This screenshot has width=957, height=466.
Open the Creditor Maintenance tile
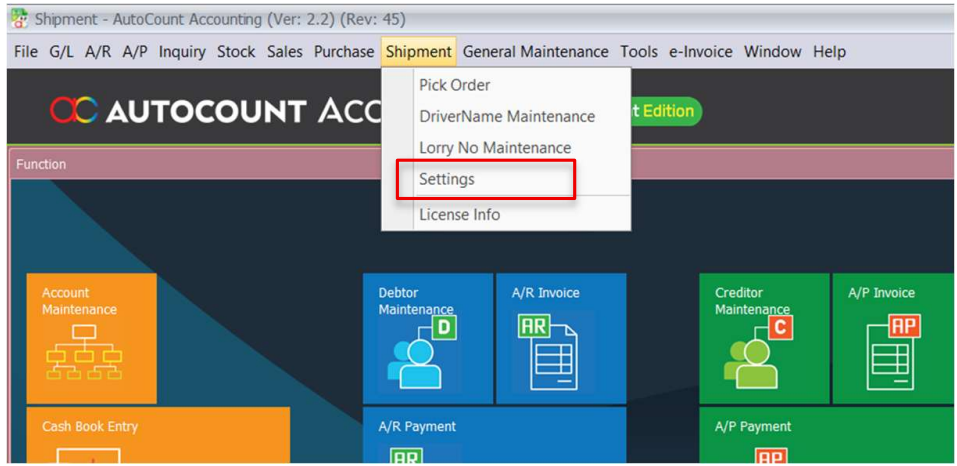764,339
